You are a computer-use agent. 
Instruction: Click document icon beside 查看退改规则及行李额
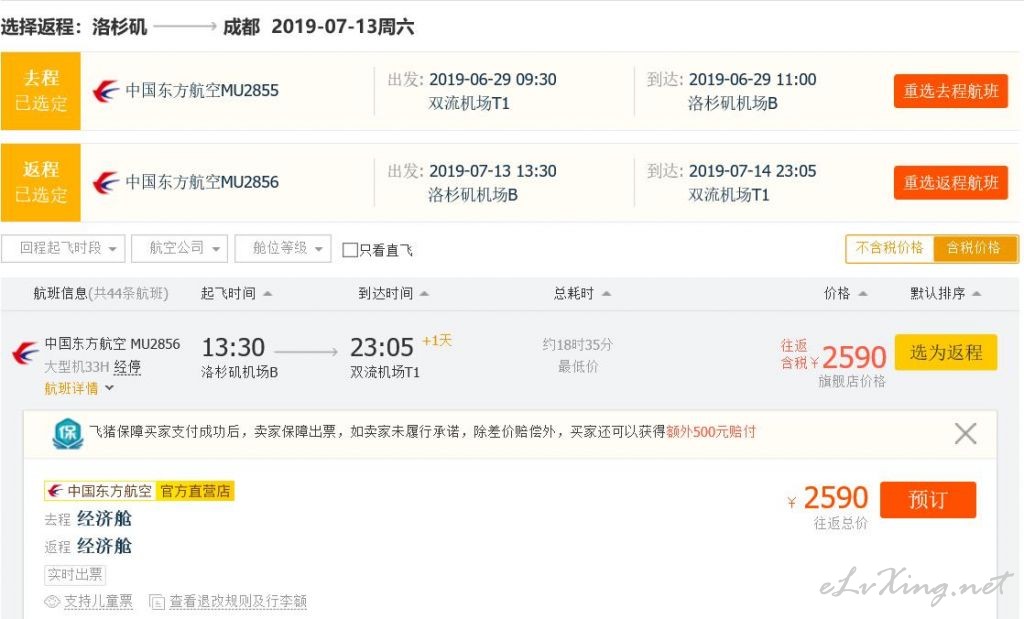tap(157, 601)
